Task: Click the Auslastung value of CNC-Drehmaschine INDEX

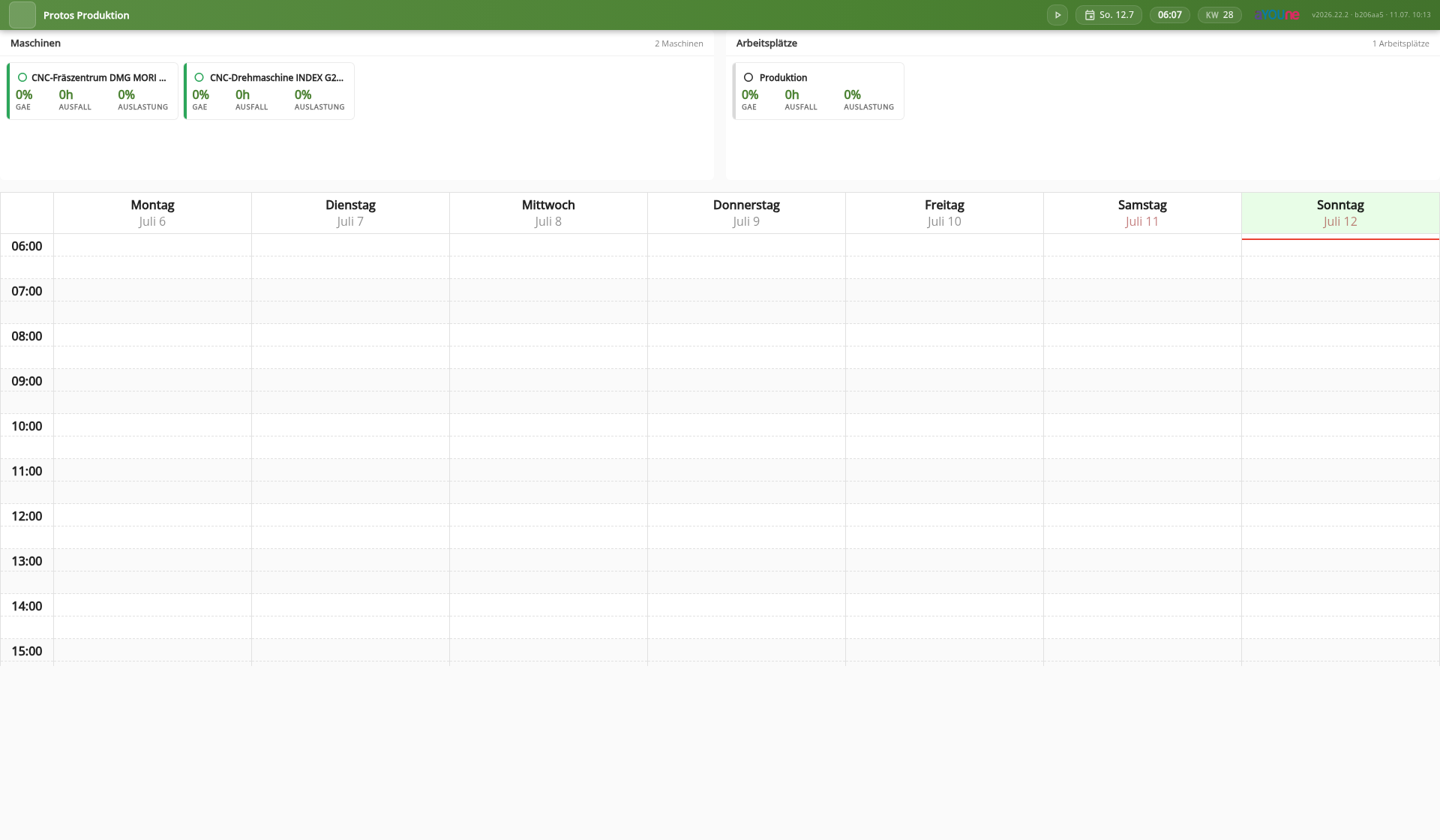Action: pyautogui.click(x=303, y=94)
